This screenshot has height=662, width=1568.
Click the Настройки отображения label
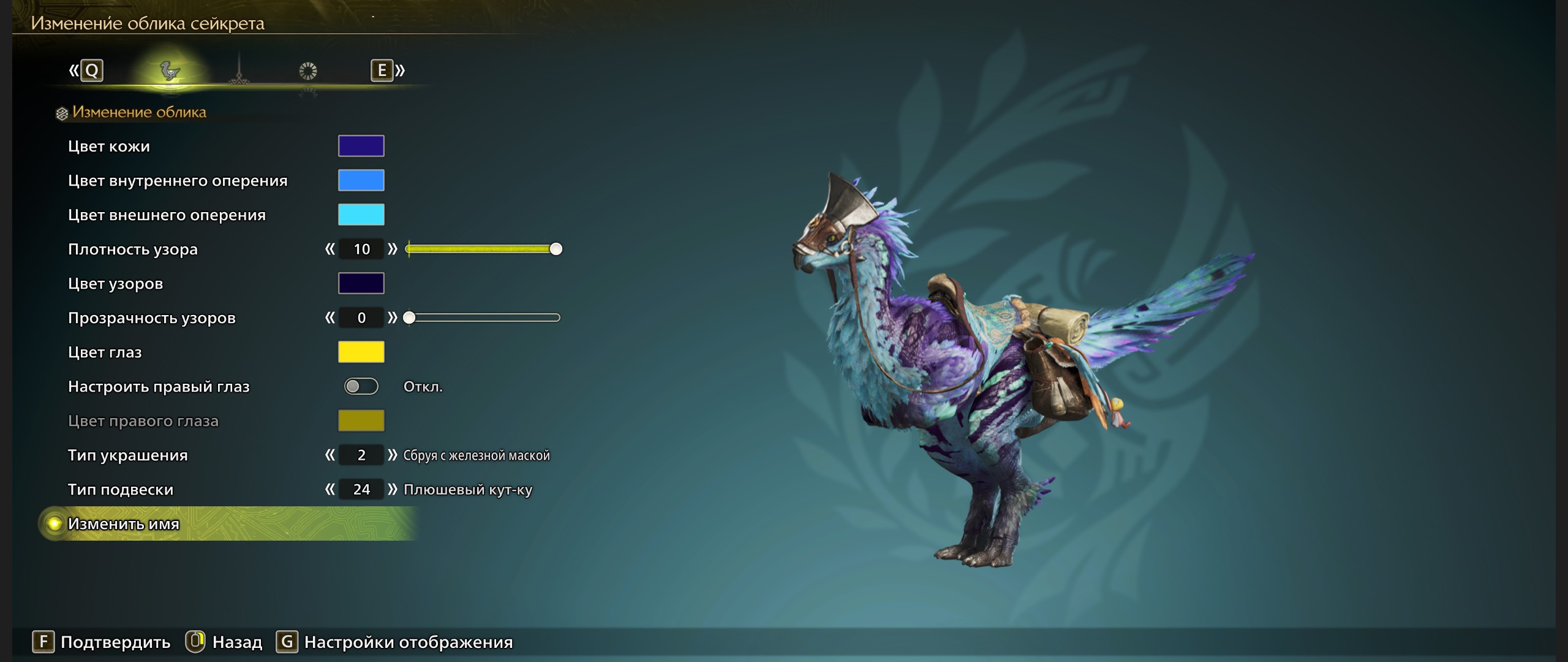[x=409, y=642]
